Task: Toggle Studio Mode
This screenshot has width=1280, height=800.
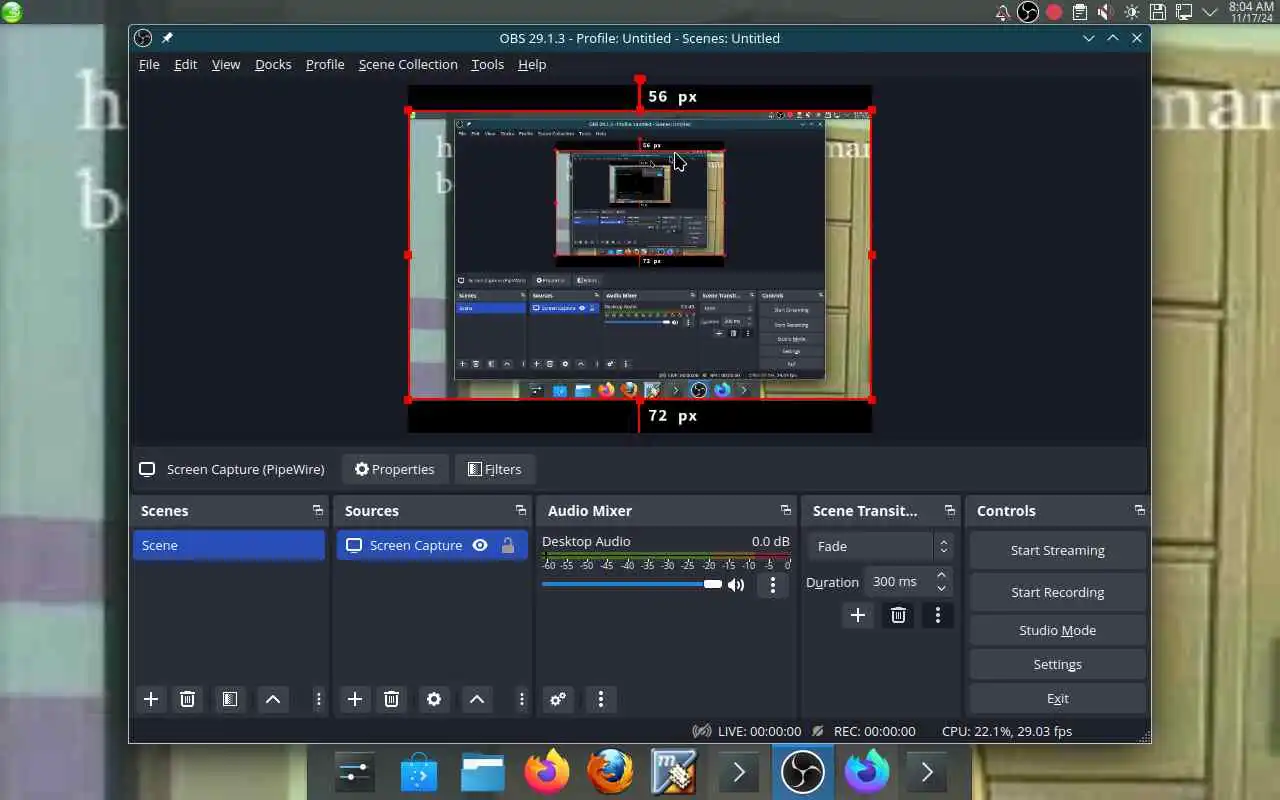Action: [x=1057, y=630]
